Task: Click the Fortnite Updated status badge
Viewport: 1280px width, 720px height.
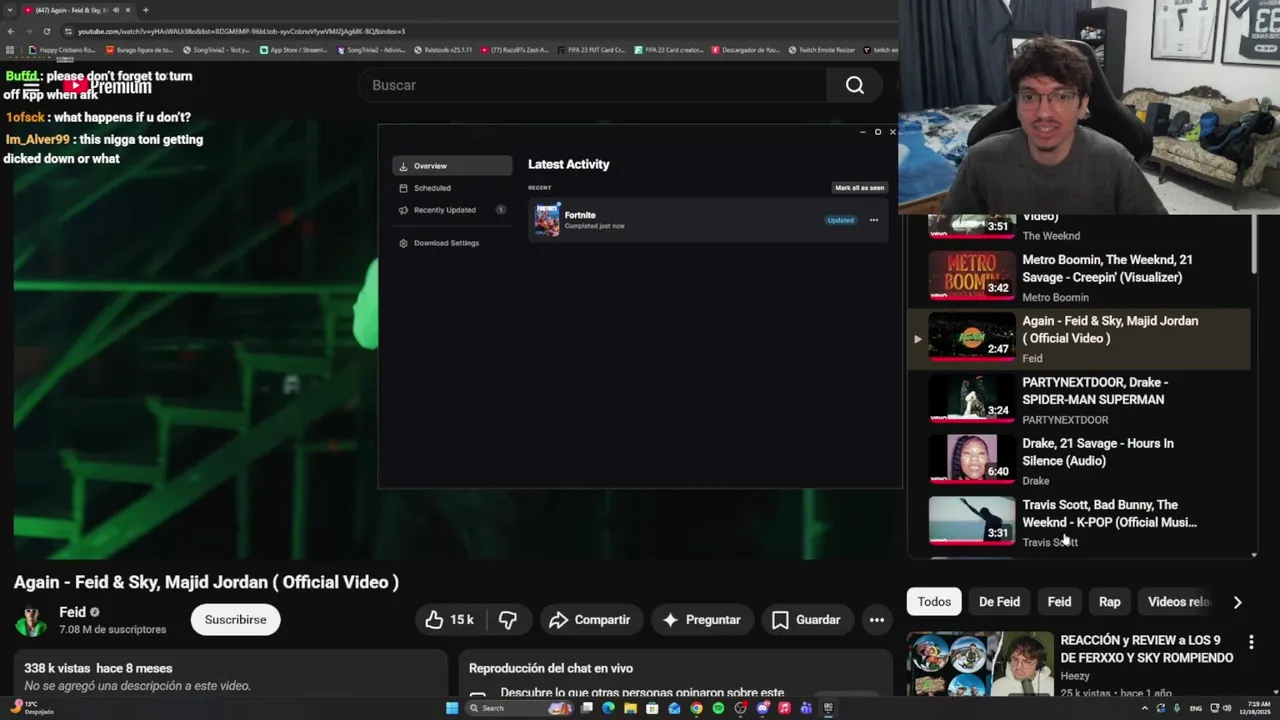Action: pos(841,220)
